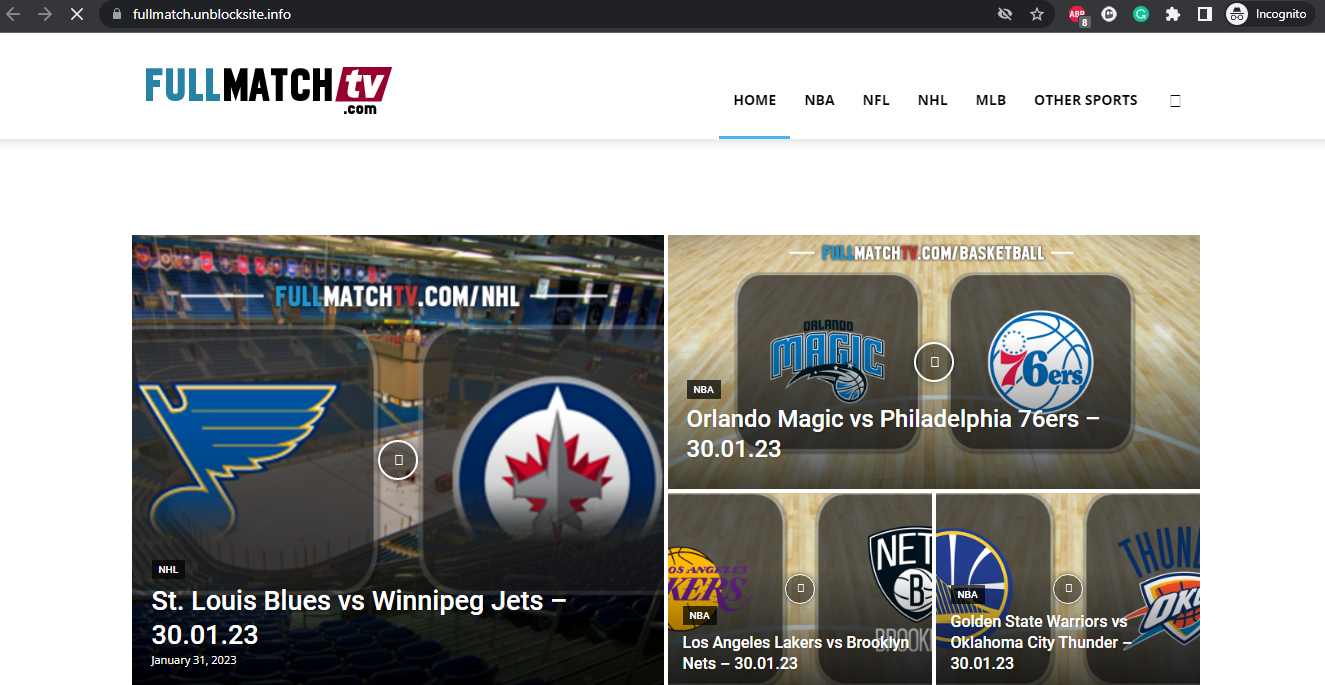
Task: Click the FULLMATCHTV logo
Action: [267, 88]
